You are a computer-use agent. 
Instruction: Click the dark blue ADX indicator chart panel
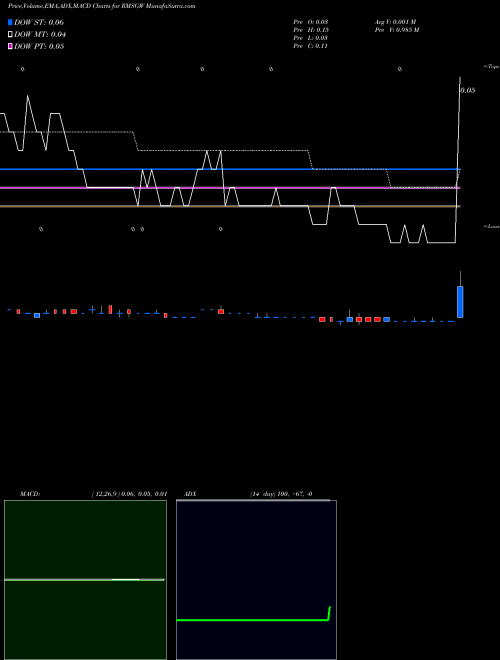[256, 580]
